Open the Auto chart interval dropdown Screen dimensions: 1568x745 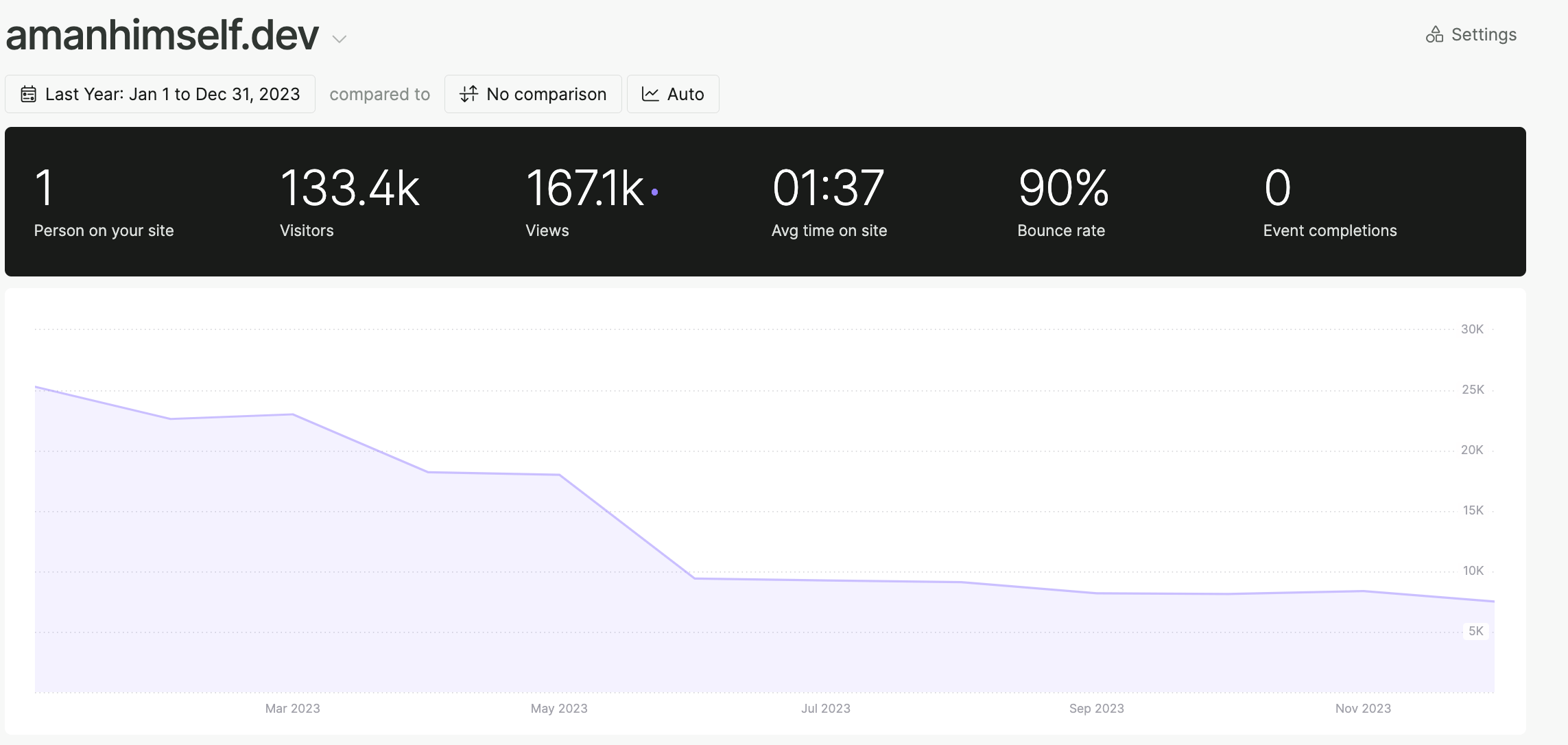point(673,94)
